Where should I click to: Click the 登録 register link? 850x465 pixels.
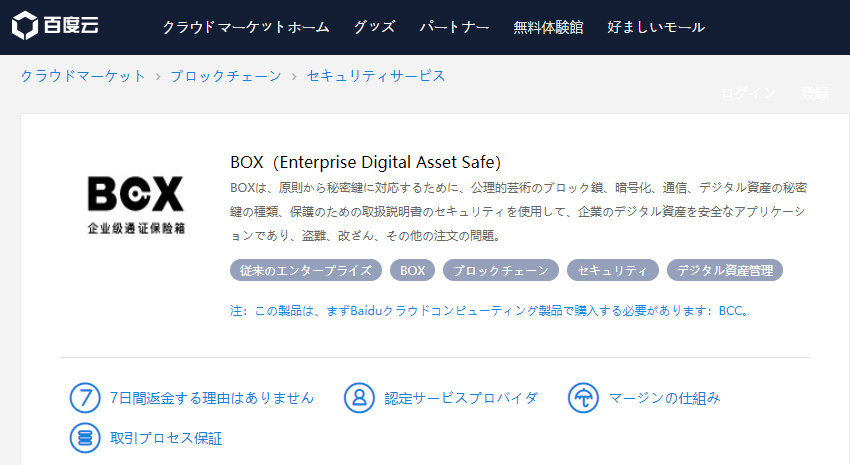pos(814,93)
